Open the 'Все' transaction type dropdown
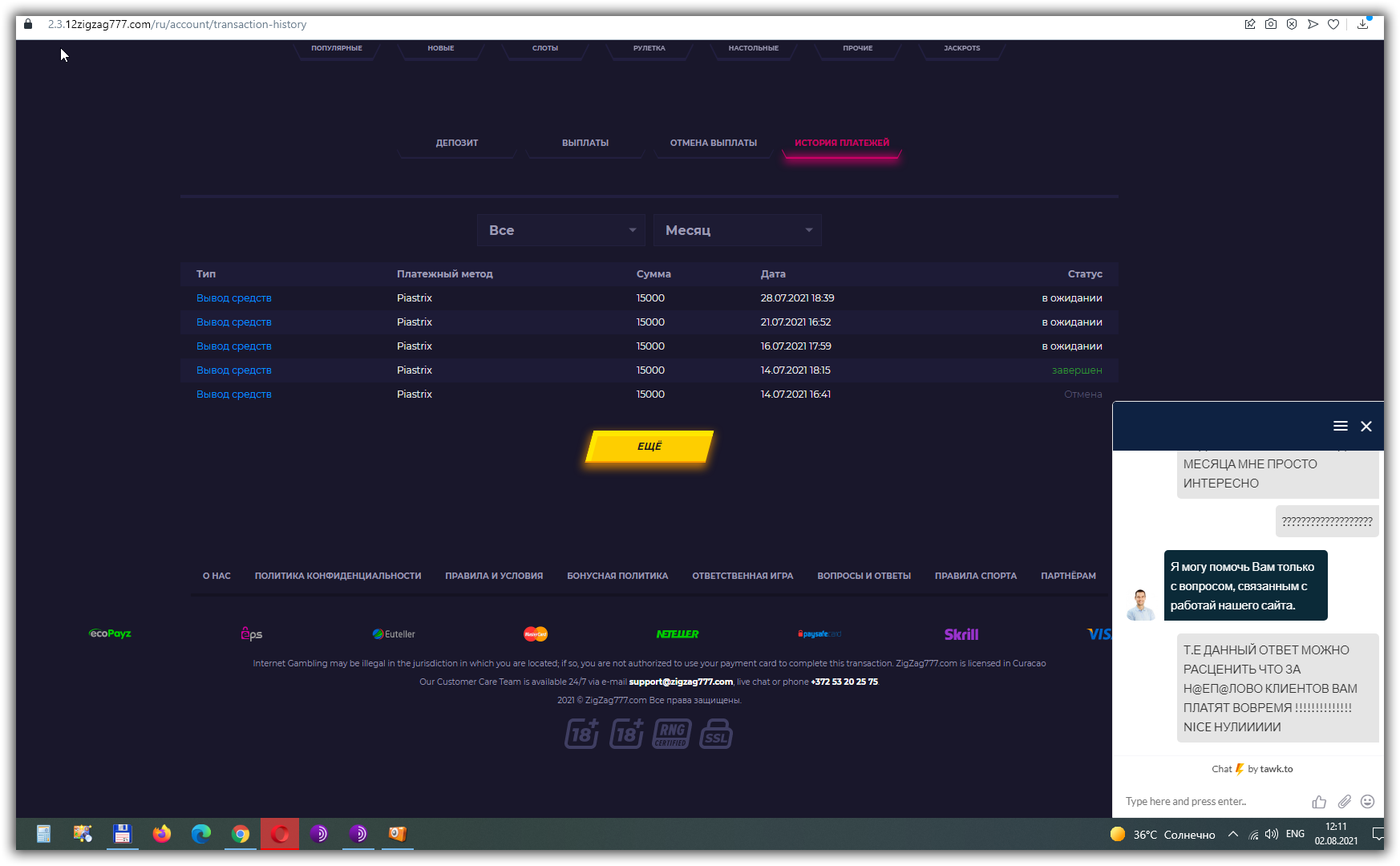 (561, 230)
